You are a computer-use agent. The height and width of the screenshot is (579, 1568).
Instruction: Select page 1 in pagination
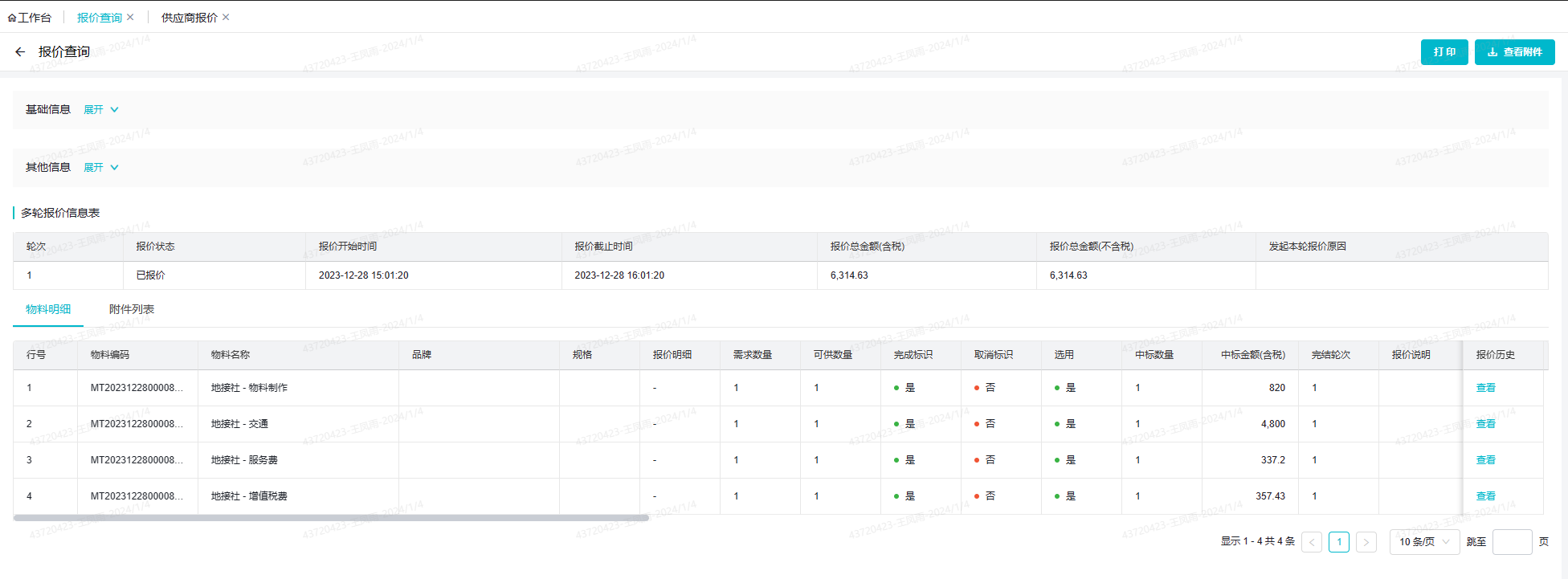click(1339, 542)
